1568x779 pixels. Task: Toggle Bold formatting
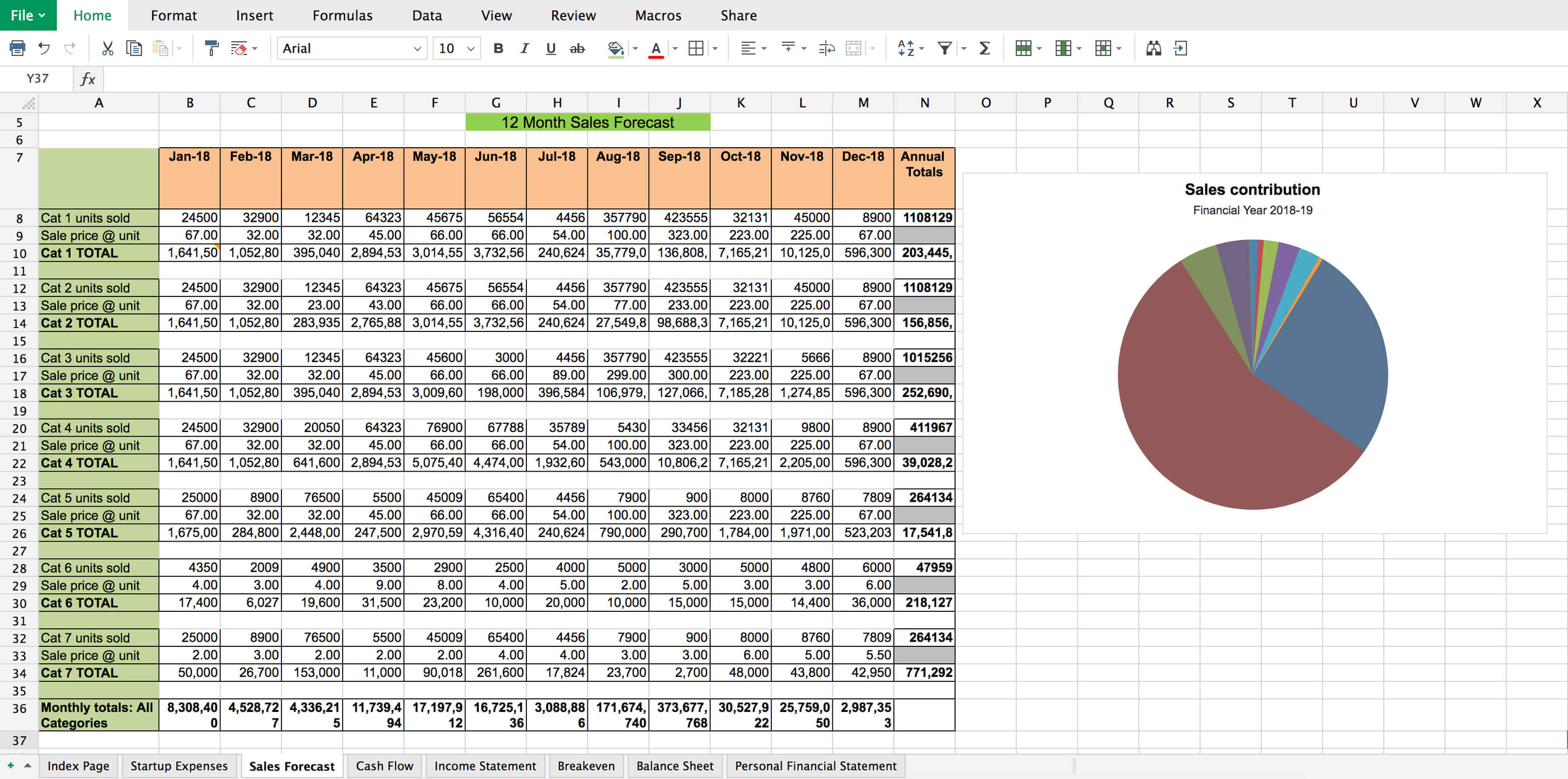498,48
